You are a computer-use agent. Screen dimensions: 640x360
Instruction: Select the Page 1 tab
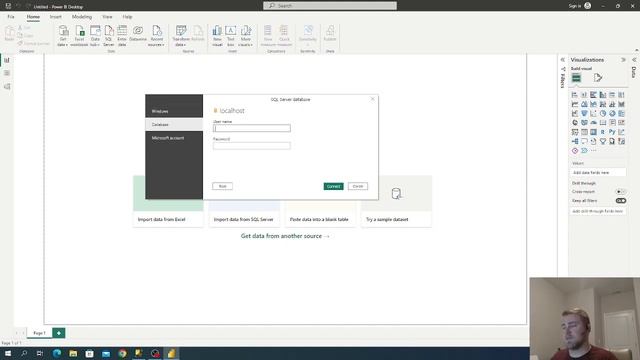[39, 333]
